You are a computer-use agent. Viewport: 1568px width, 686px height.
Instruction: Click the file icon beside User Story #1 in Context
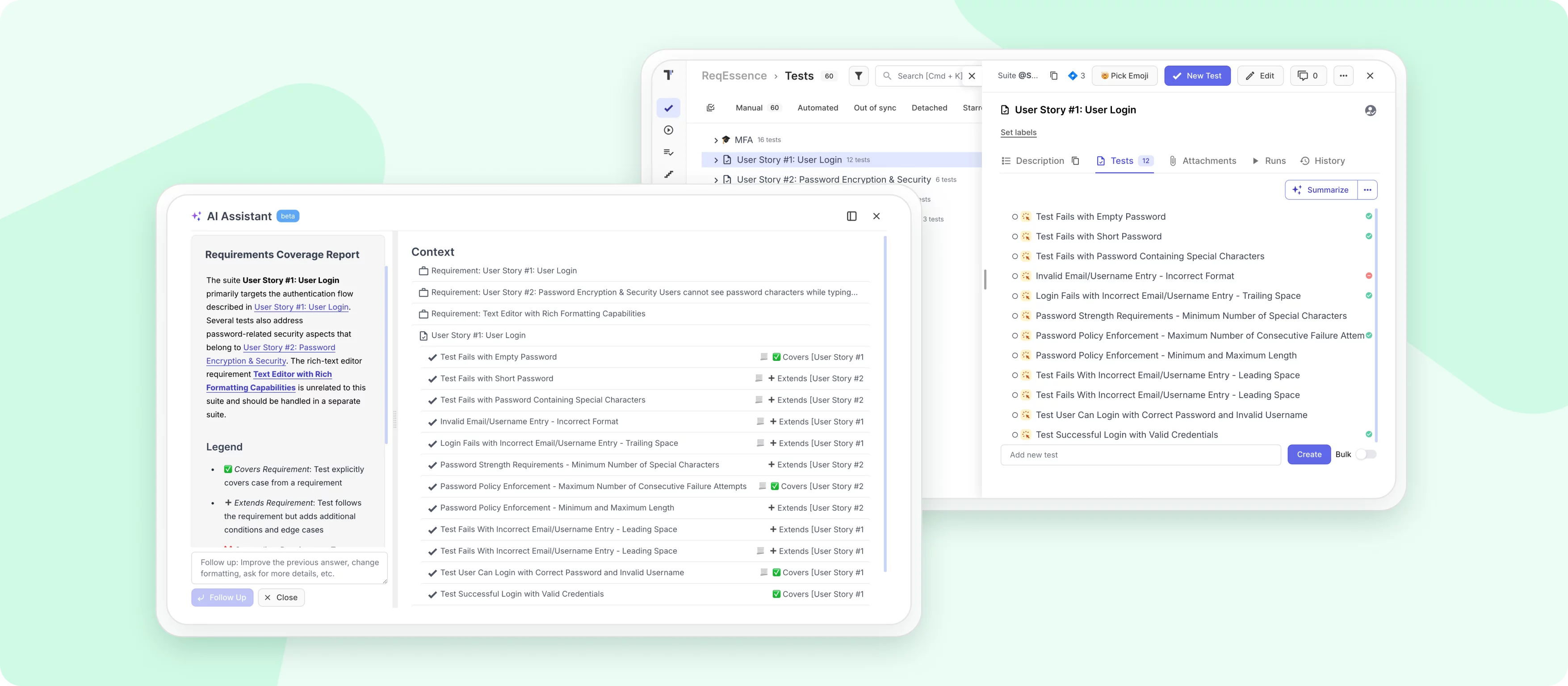coord(423,335)
